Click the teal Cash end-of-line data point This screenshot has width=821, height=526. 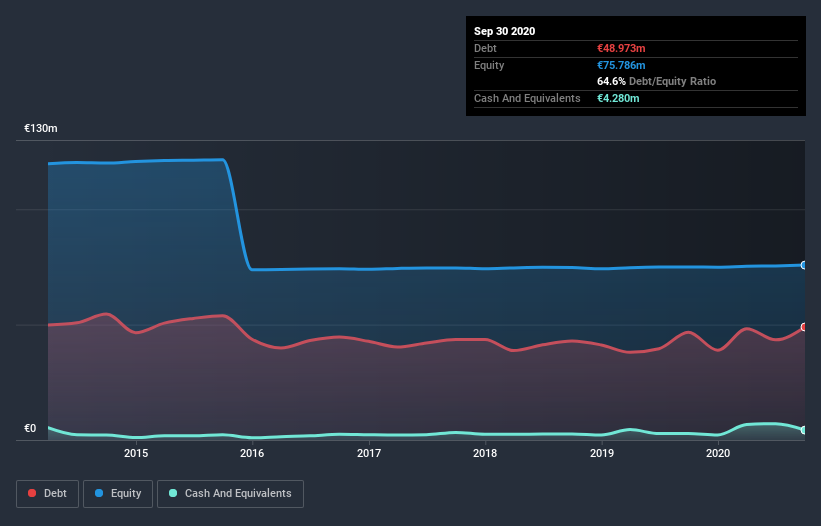coord(804,430)
